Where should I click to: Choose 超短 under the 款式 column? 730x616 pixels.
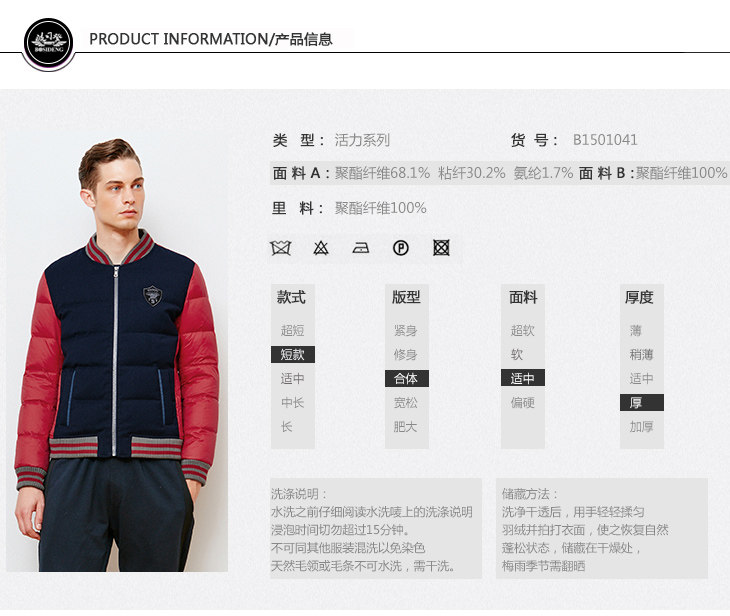[292, 331]
